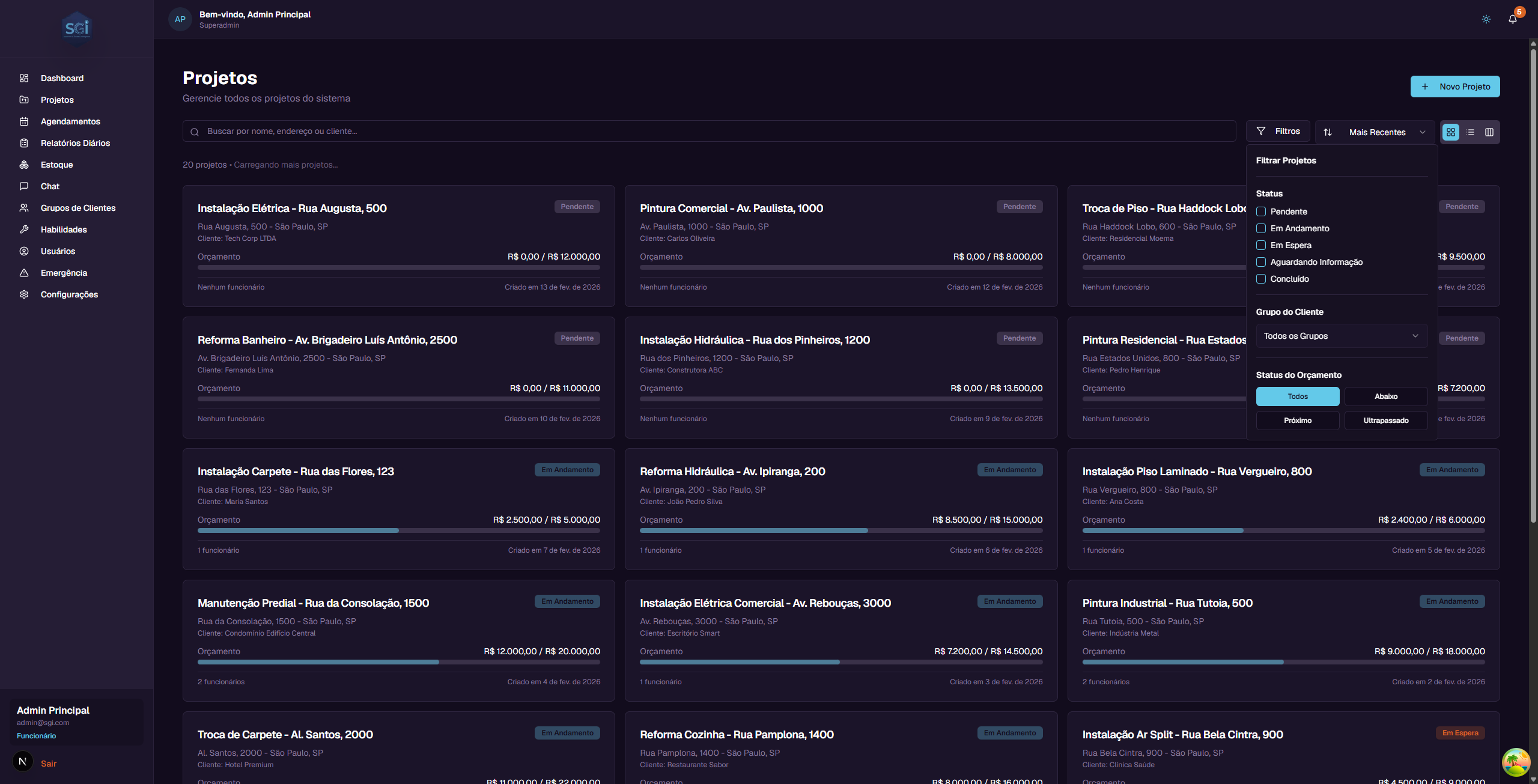Enable the Em Espera status checkbox
Image resolution: width=1538 pixels, height=784 pixels.
[1261, 245]
